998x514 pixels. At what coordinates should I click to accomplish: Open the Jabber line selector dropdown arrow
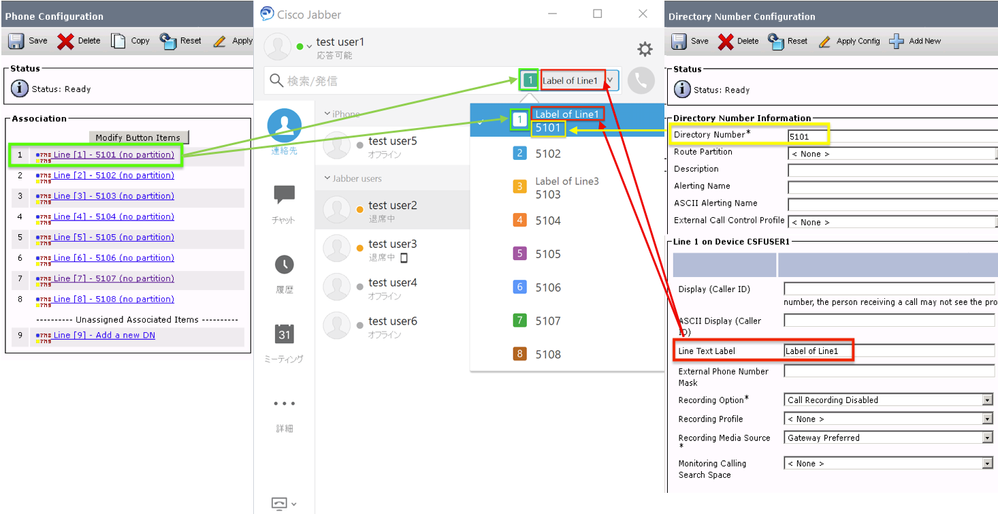[611, 81]
